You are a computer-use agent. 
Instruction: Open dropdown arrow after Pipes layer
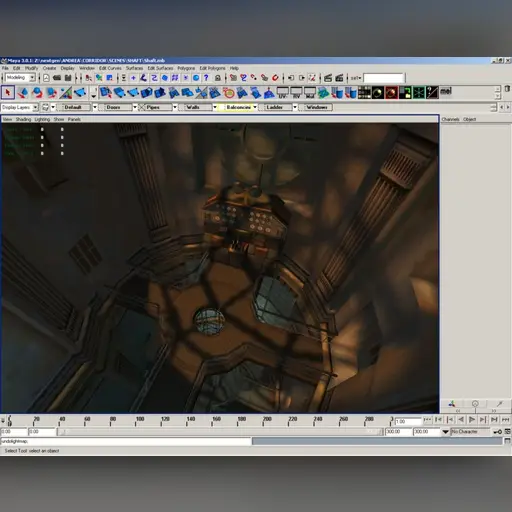175,107
